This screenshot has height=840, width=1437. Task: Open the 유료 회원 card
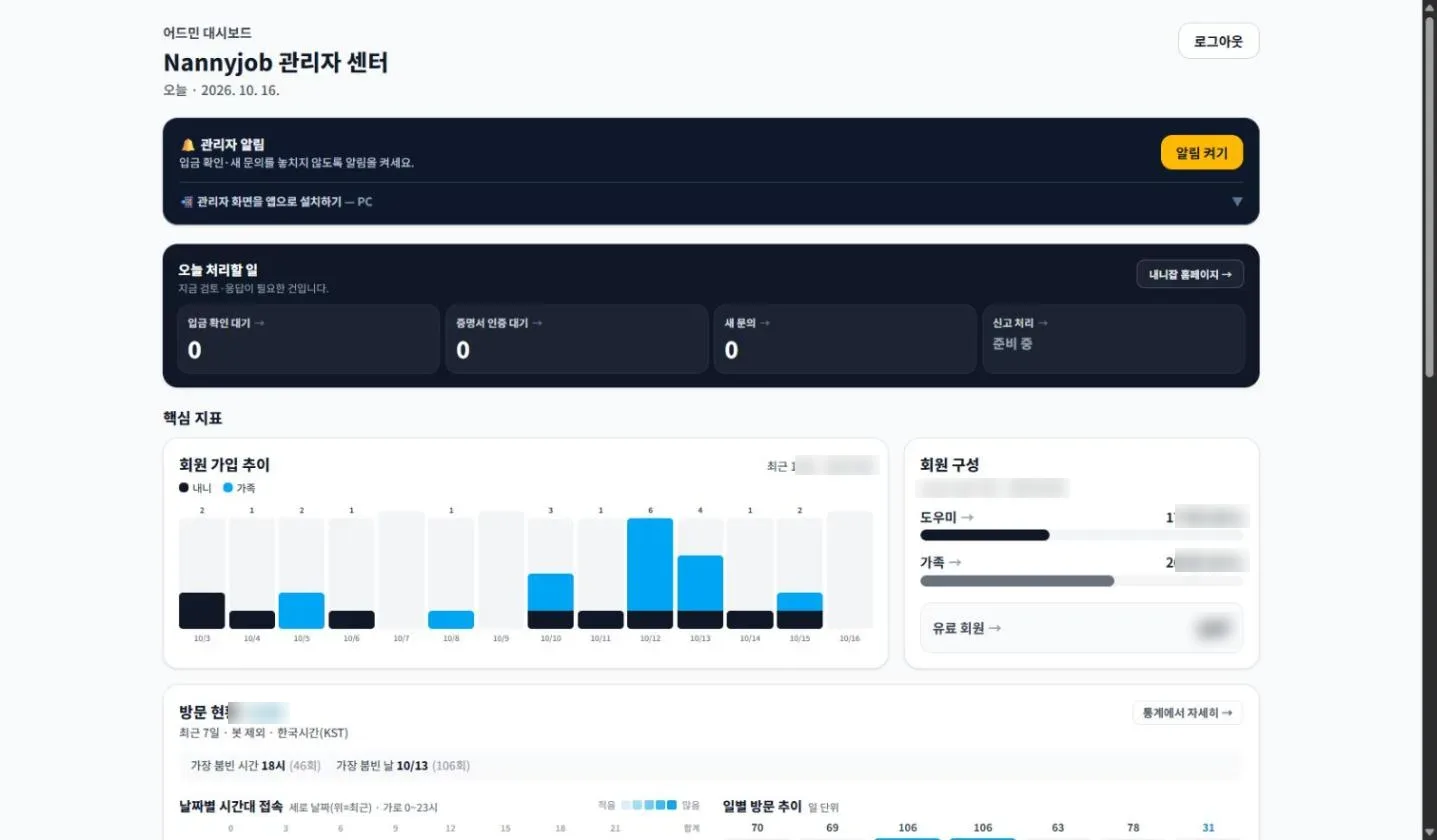tap(1081, 628)
